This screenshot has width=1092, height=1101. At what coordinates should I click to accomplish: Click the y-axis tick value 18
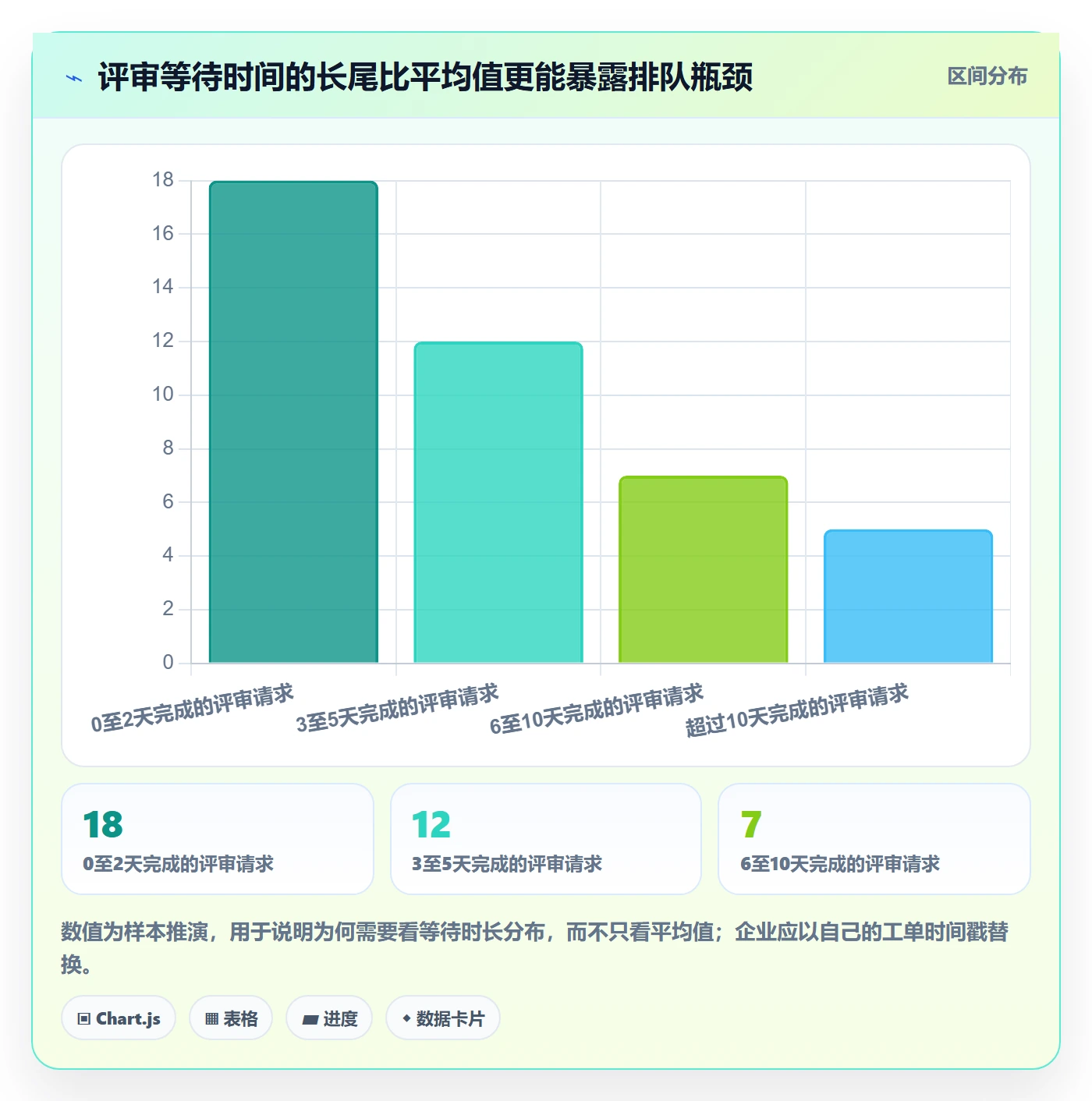click(163, 180)
